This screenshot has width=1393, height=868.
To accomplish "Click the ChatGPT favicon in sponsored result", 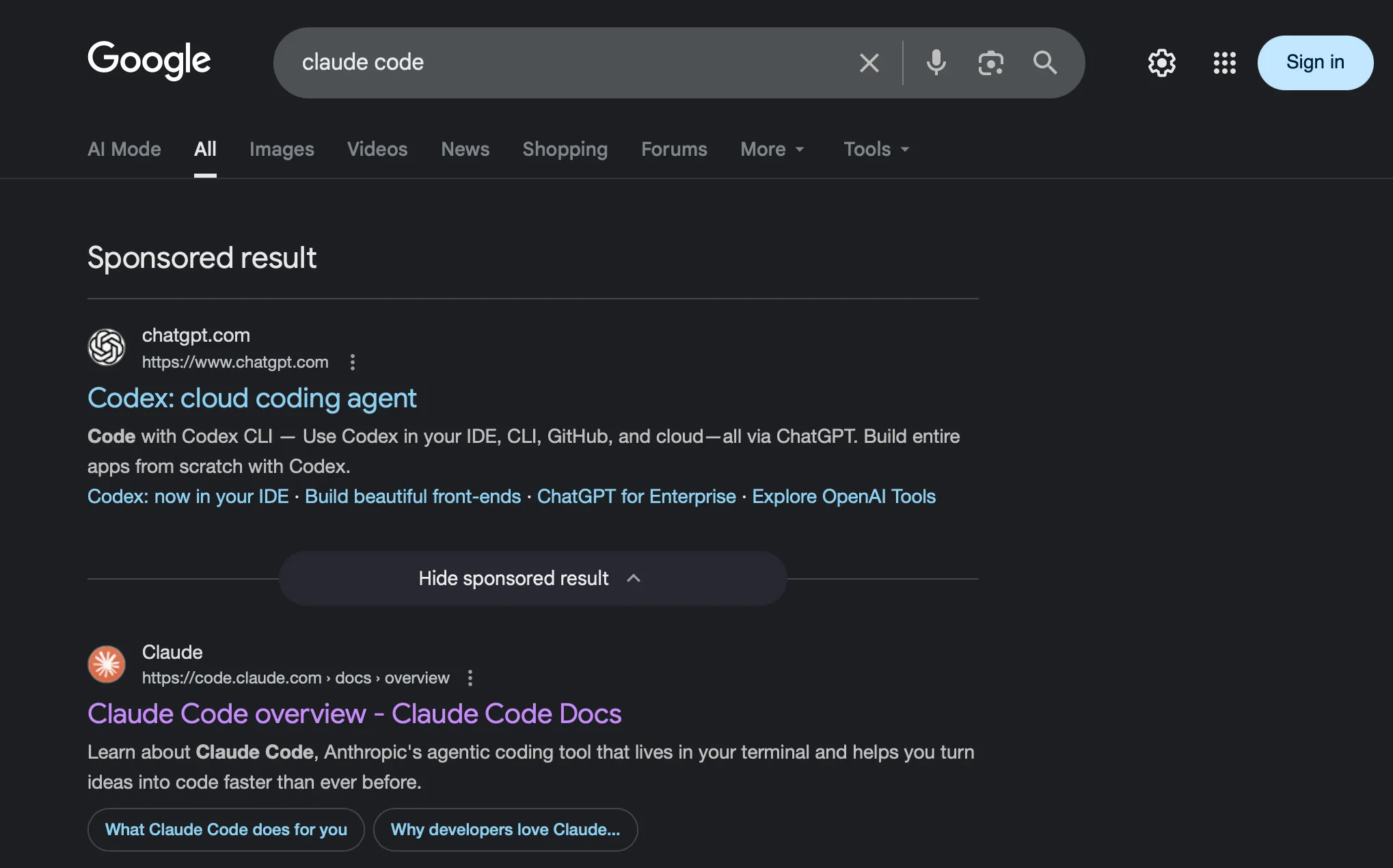I will click(x=107, y=347).
